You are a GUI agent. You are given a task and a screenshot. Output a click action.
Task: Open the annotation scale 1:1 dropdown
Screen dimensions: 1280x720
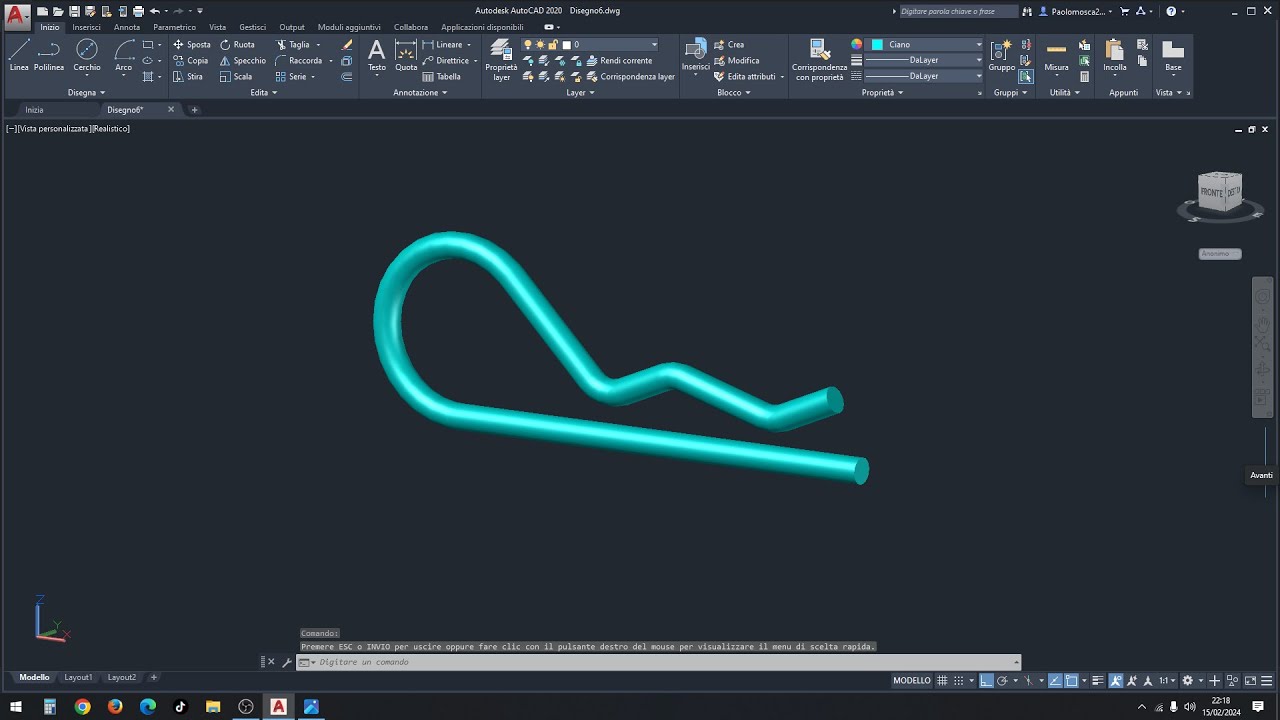point(1166,681)
